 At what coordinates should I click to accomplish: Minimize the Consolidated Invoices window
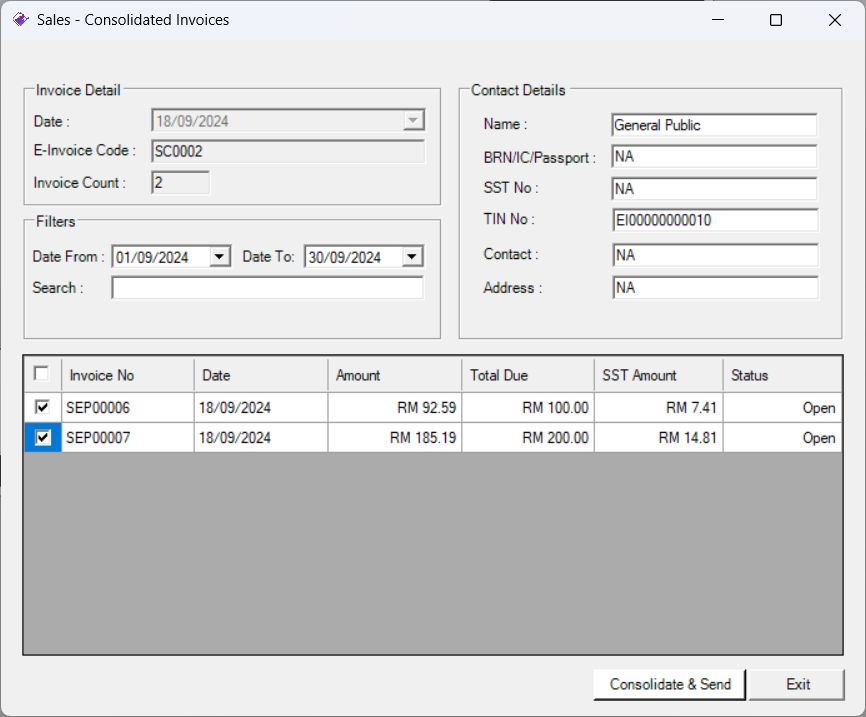click(717, 20)
